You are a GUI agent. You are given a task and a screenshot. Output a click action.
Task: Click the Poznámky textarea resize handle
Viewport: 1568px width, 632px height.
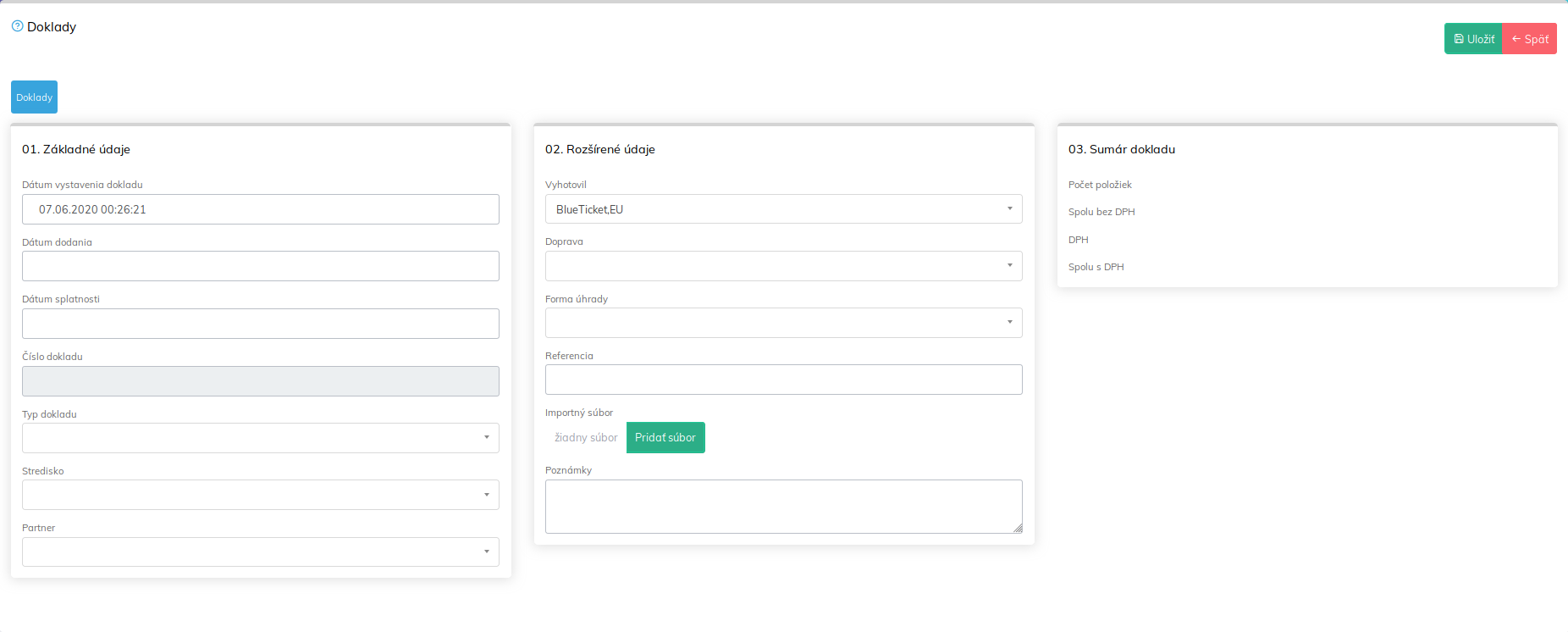tap(1018, 529)
